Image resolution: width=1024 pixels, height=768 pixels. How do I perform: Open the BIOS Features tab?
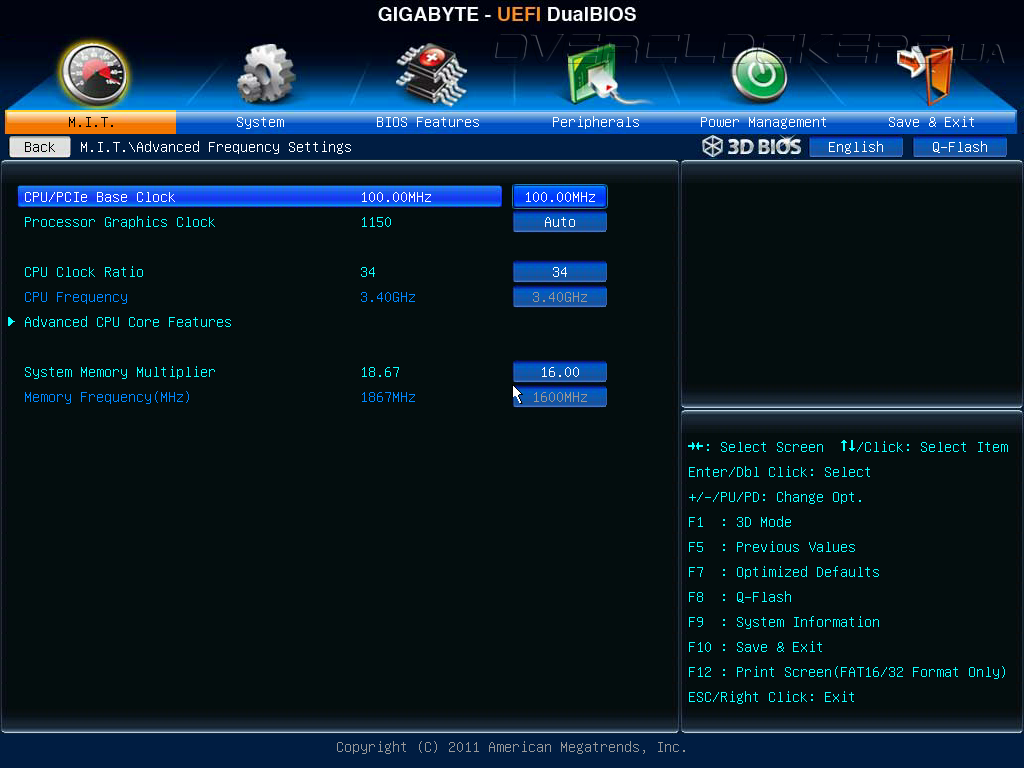428,122
